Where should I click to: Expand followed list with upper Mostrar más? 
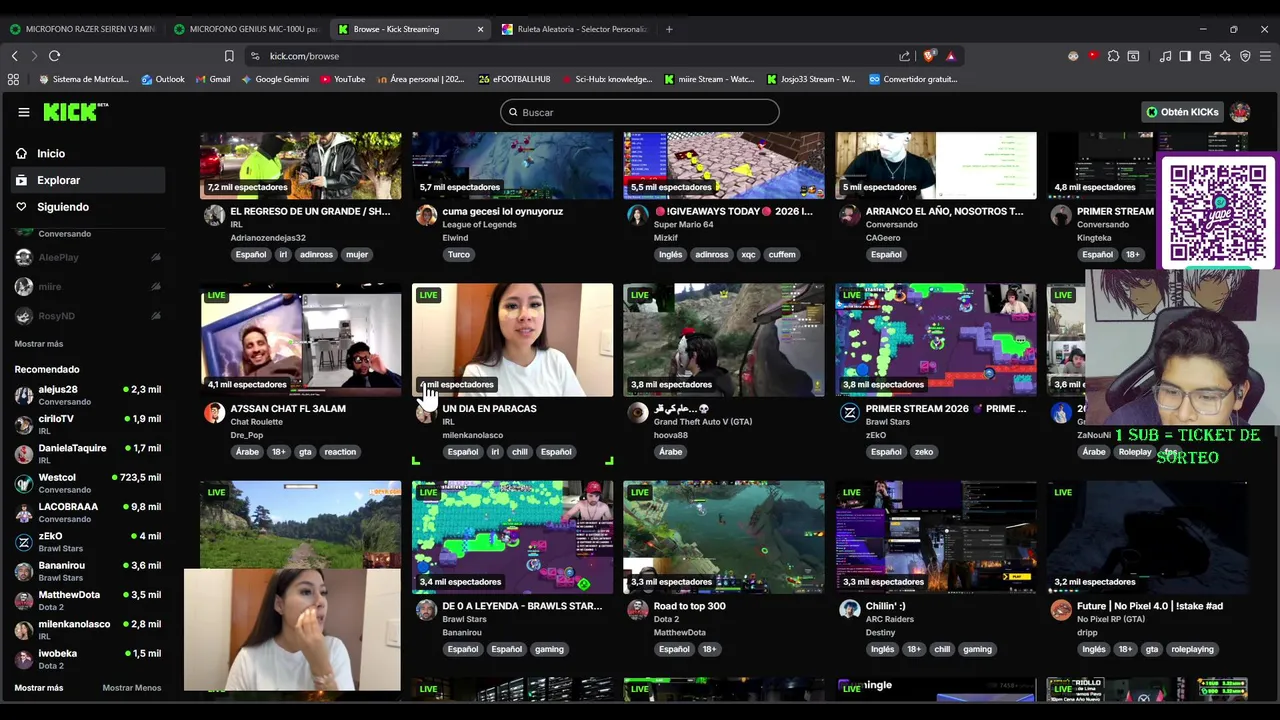click(x=39, y=344)
